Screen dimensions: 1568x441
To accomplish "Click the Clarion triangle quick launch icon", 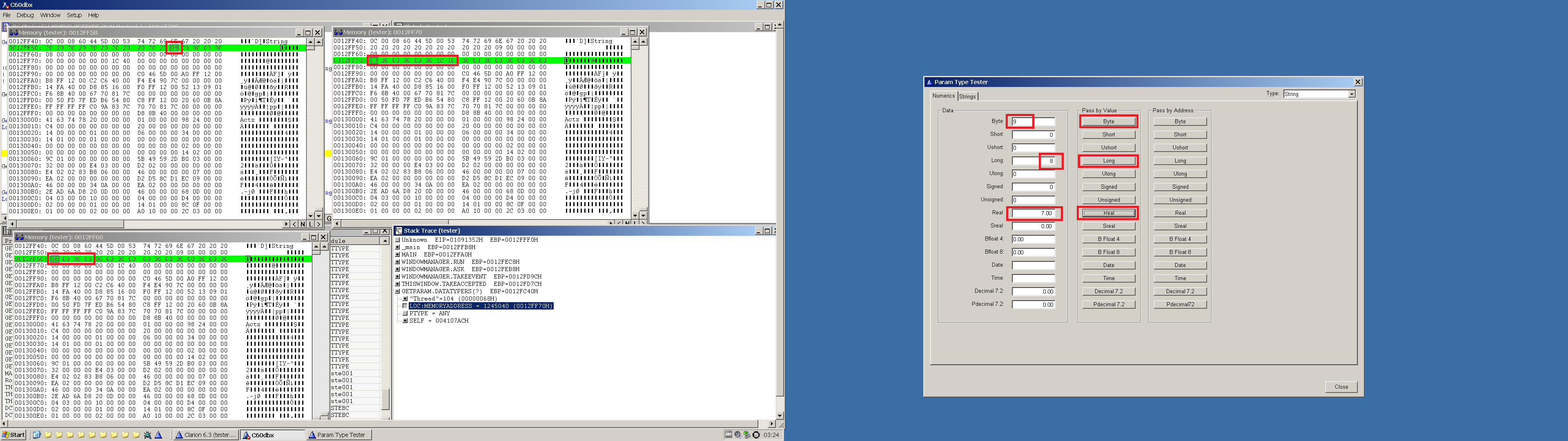I will click(158, 435).
